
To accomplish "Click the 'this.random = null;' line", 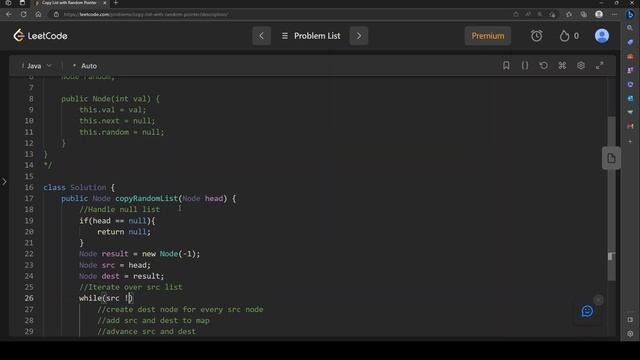I will coord(122,132).
